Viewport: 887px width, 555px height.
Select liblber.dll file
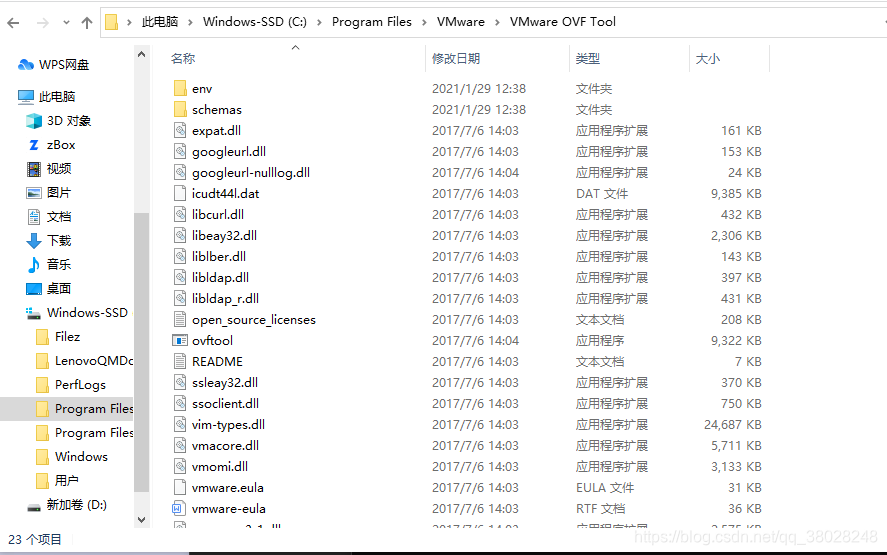pos(219,256)
